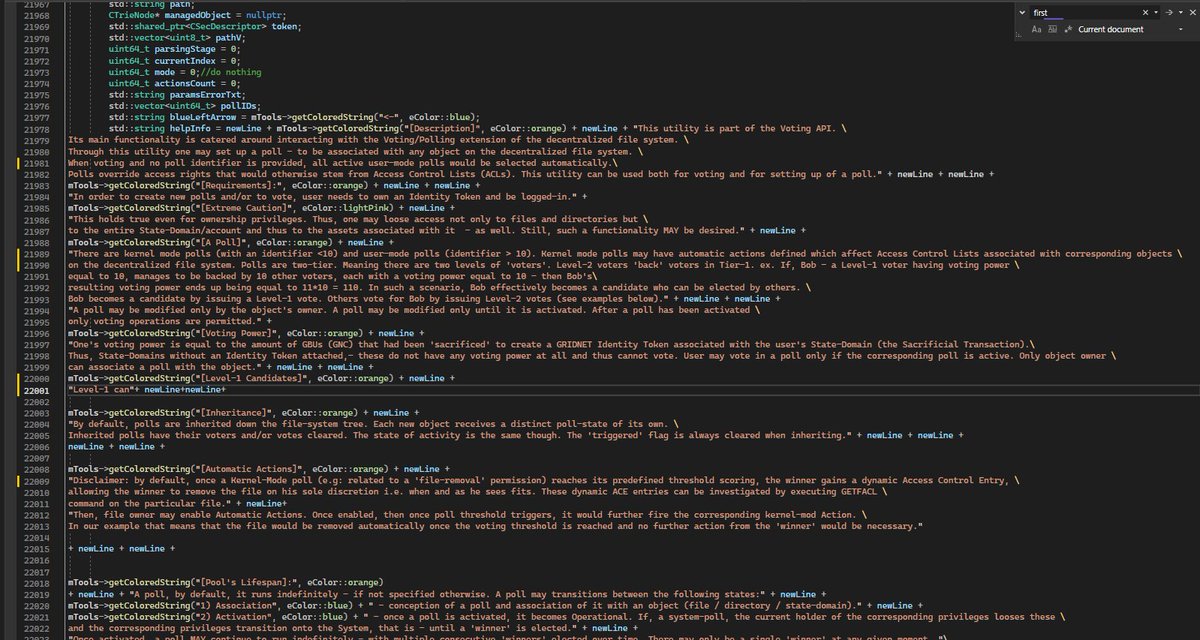
Task: Expand the replace mode chevron in Find
Action: click(x=1020, y=13)
